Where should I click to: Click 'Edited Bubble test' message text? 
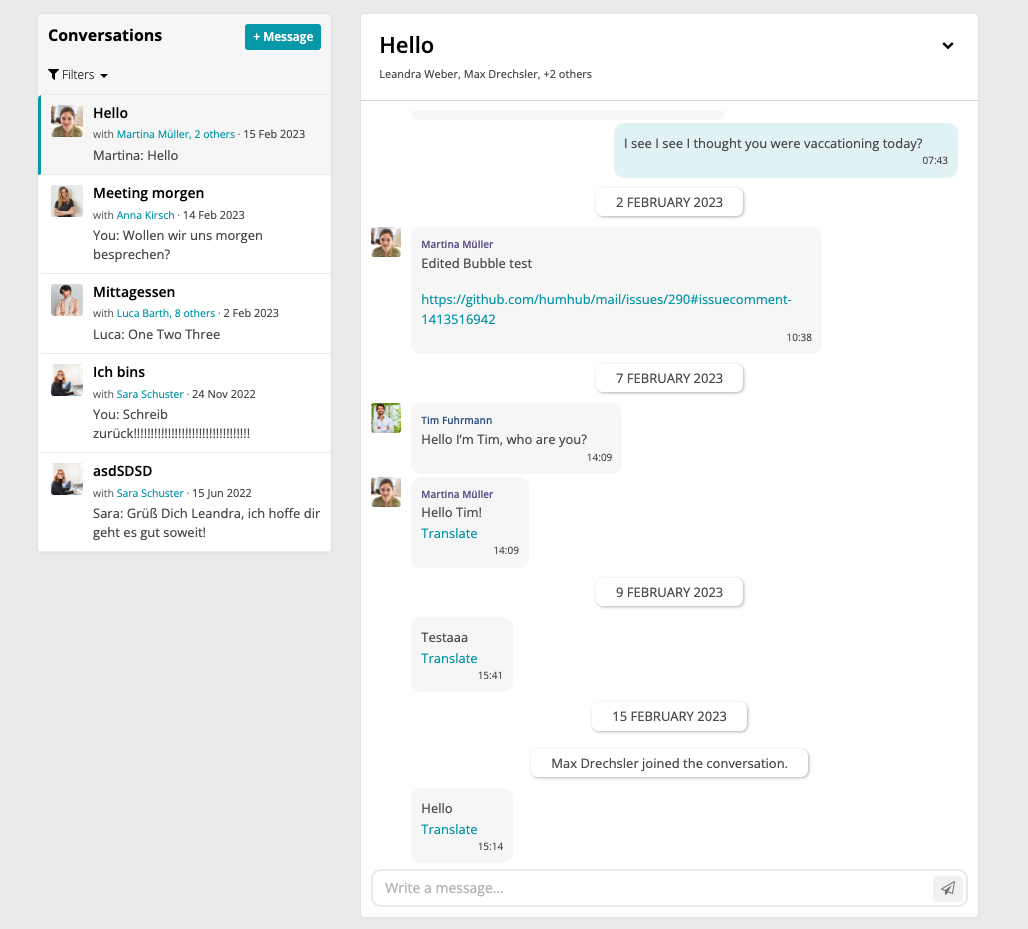477,264
